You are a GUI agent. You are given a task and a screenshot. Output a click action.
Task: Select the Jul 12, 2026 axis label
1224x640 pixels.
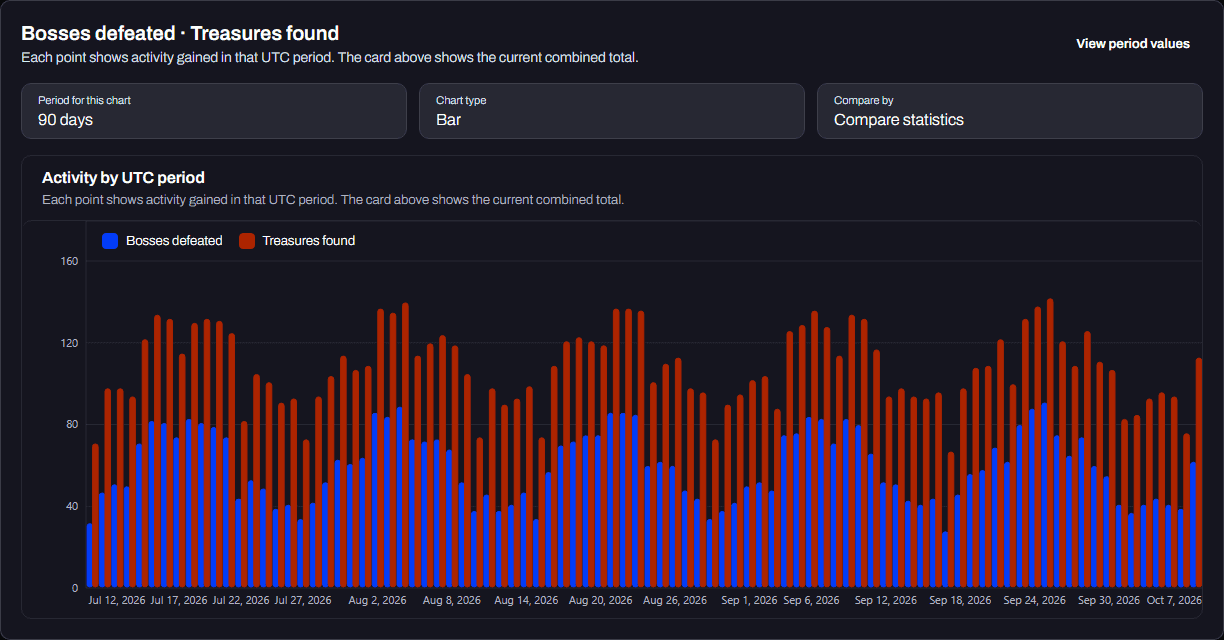coord(118,601)
